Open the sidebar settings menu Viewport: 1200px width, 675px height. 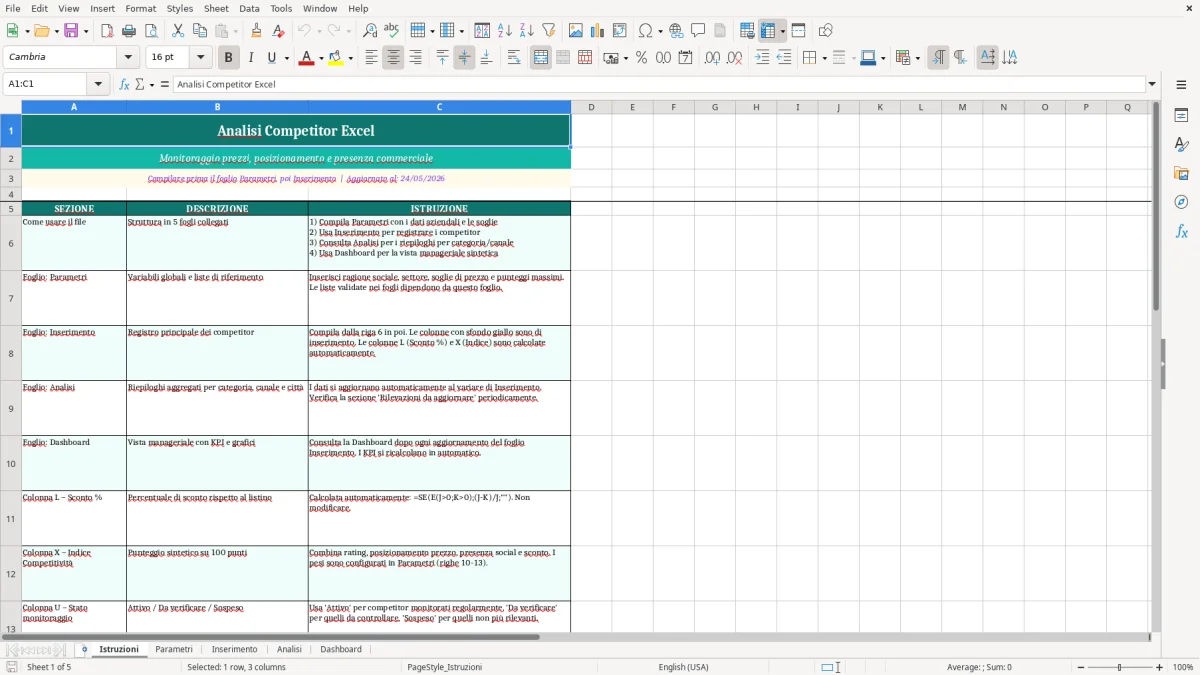(x=1181, y=84)
